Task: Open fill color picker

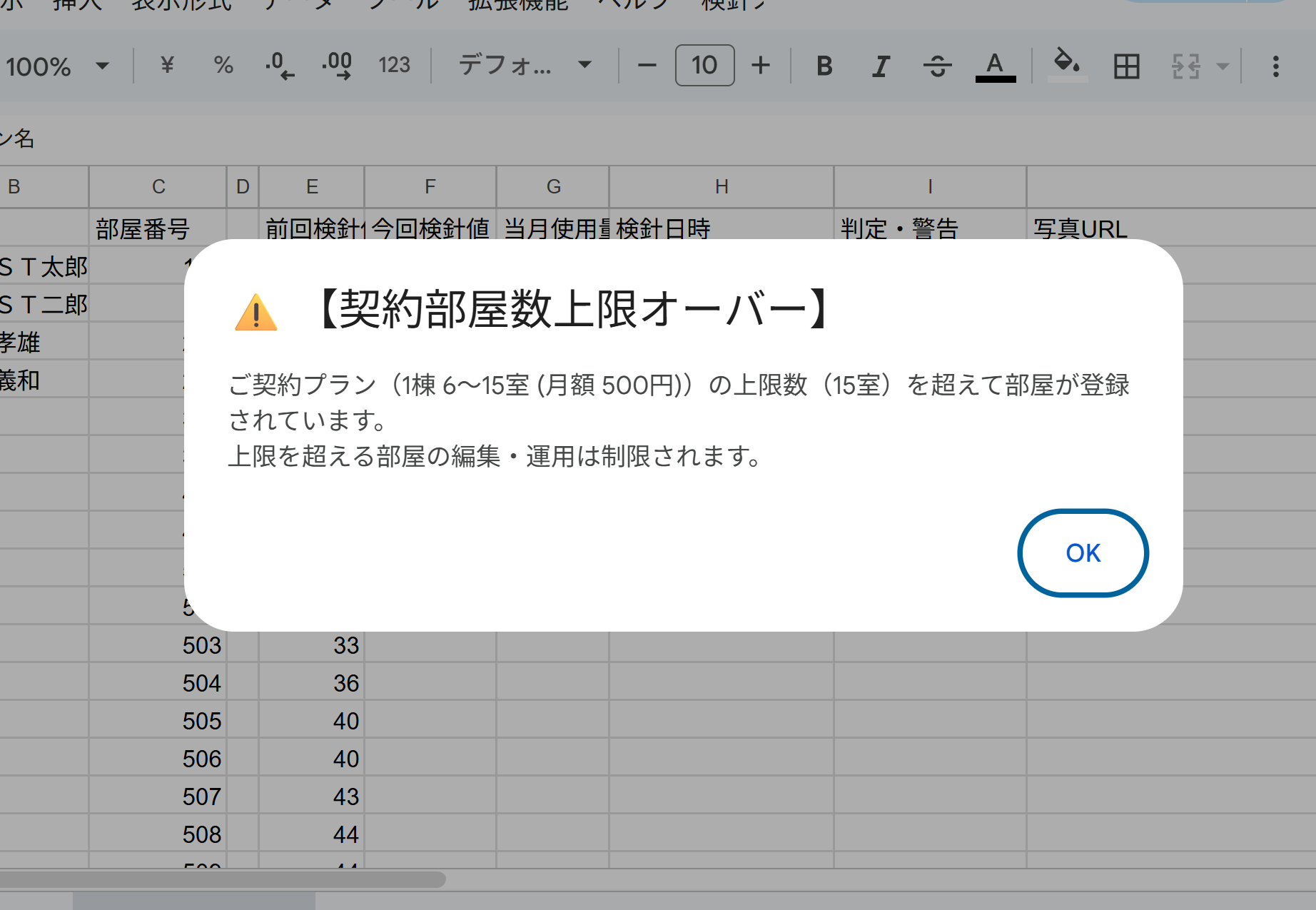Action: [x=1068, y=66]
